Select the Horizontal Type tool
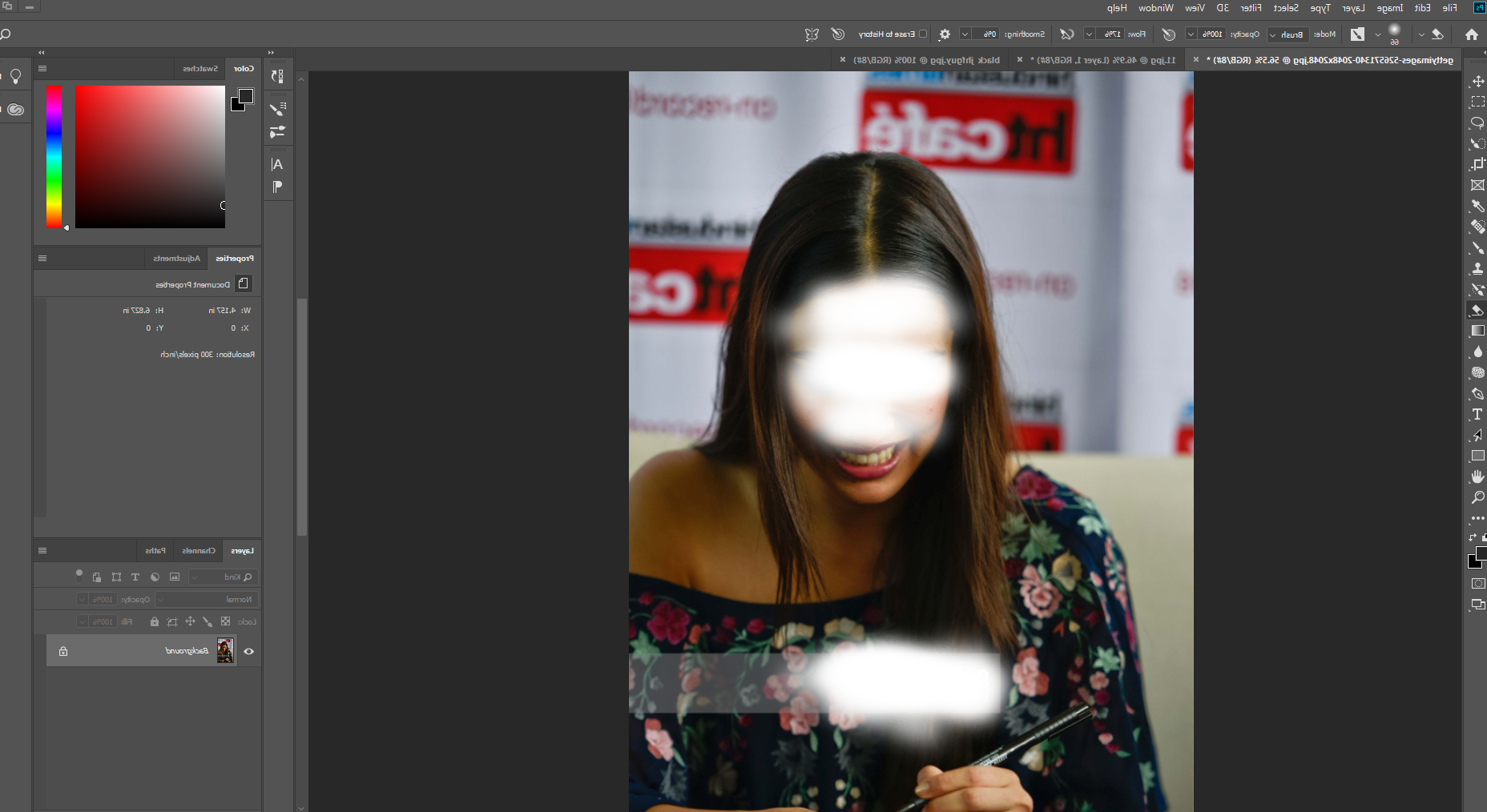This screenshot has height=812, width=1487. tap(1477, 414)
